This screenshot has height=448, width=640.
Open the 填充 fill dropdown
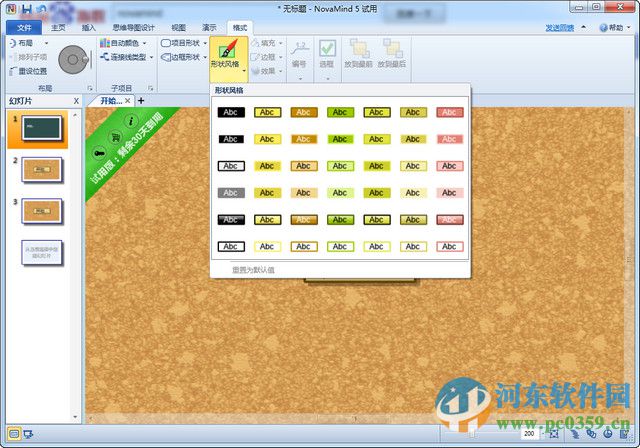point(267,43)
